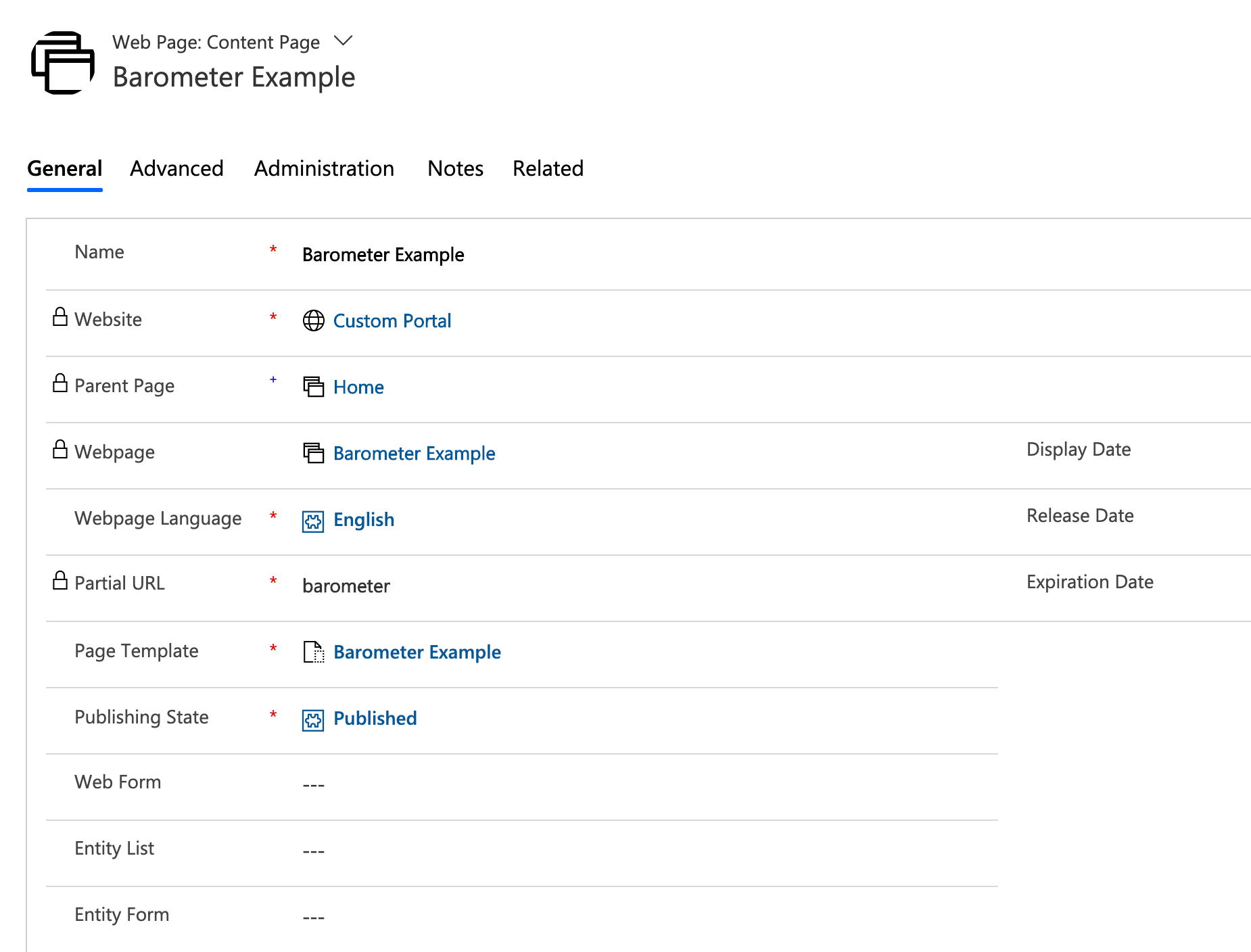
Task: Open the Administration tab
Action: 324,168
